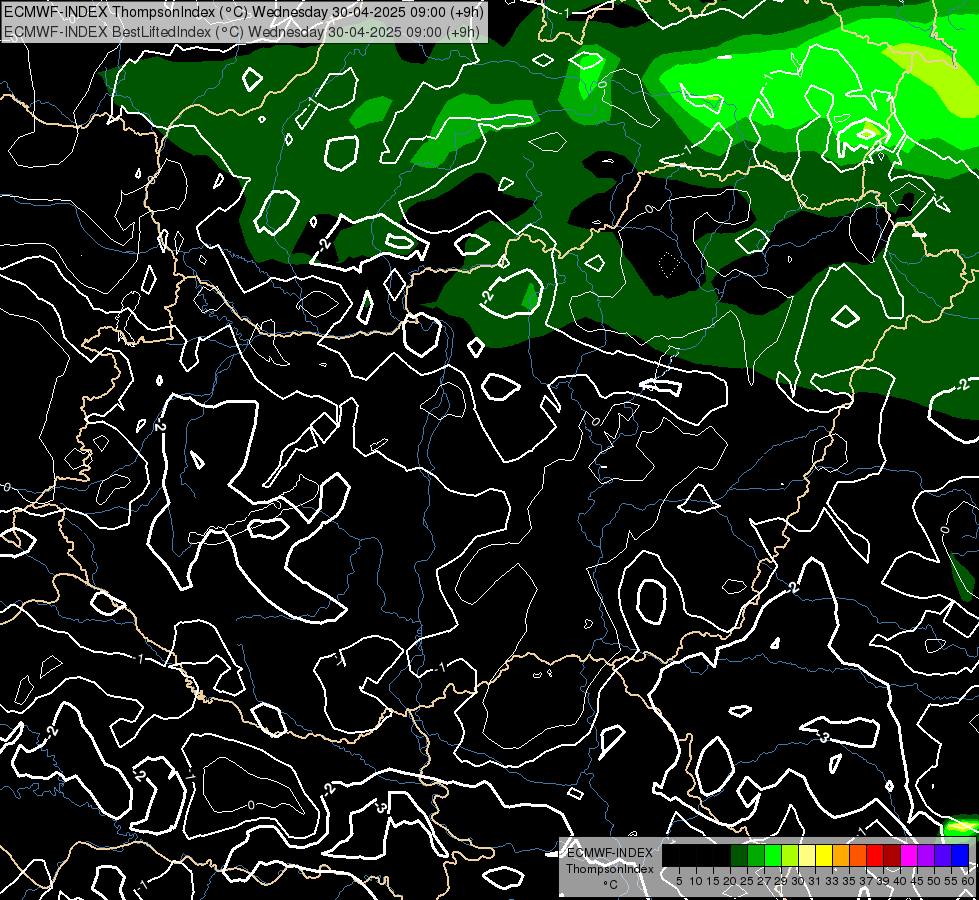Click the legend tick value 29

(781, 881)
